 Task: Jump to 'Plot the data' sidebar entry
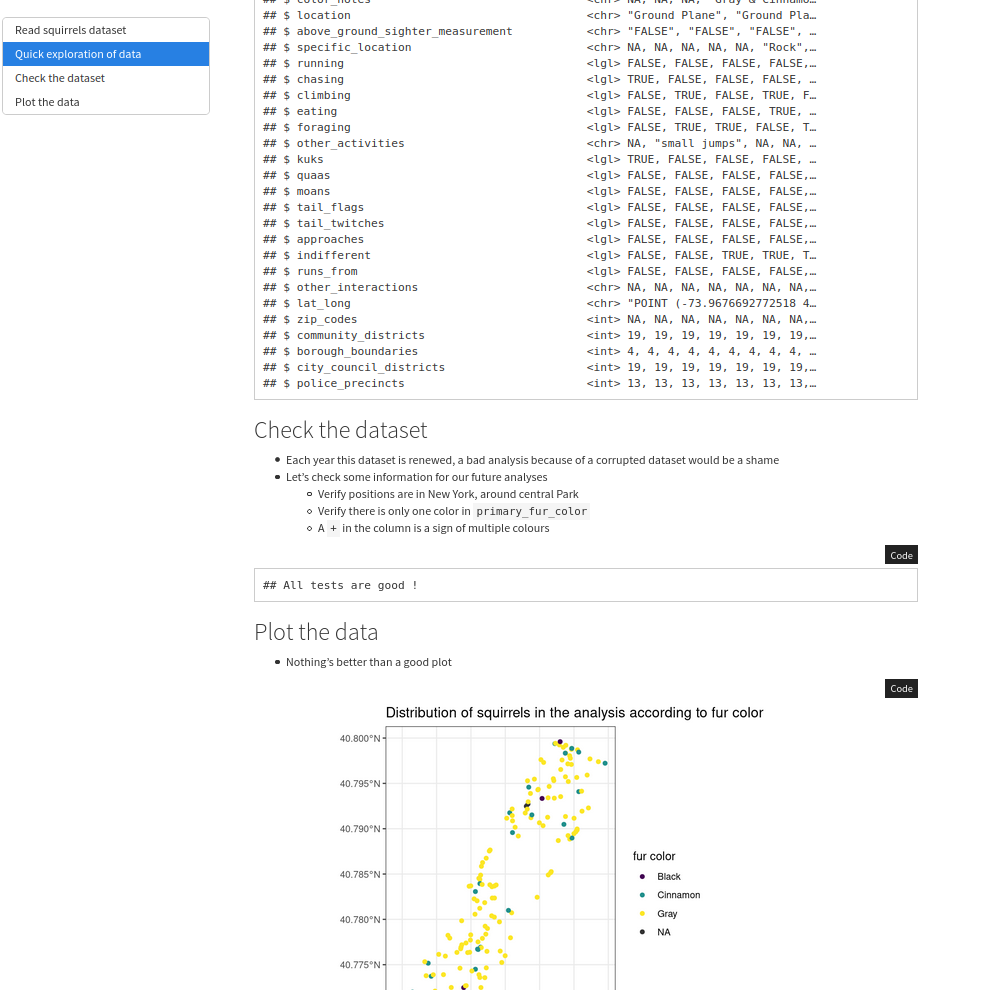(x=106, y=102)
